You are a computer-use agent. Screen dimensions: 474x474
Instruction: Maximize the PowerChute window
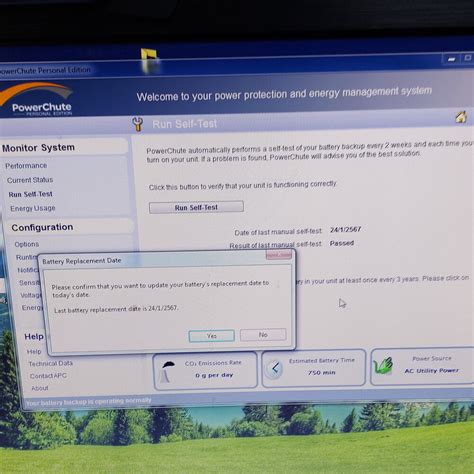point(467,58)
